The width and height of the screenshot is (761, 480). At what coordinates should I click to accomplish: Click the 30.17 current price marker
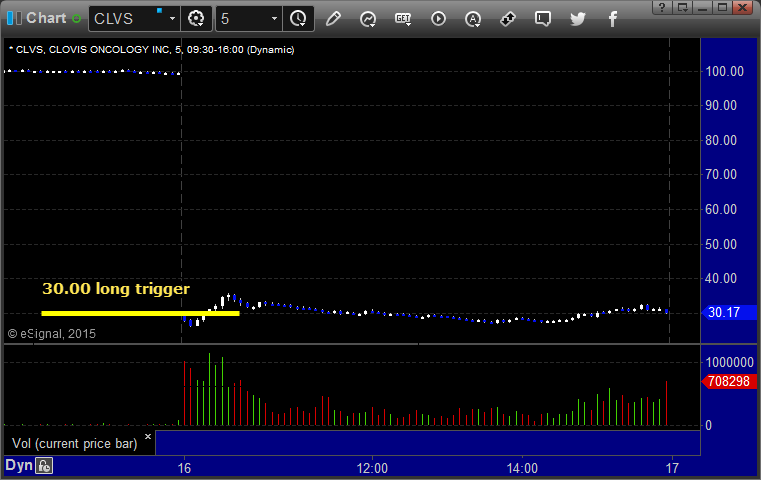pyautogui.click(x=729, y=312)
